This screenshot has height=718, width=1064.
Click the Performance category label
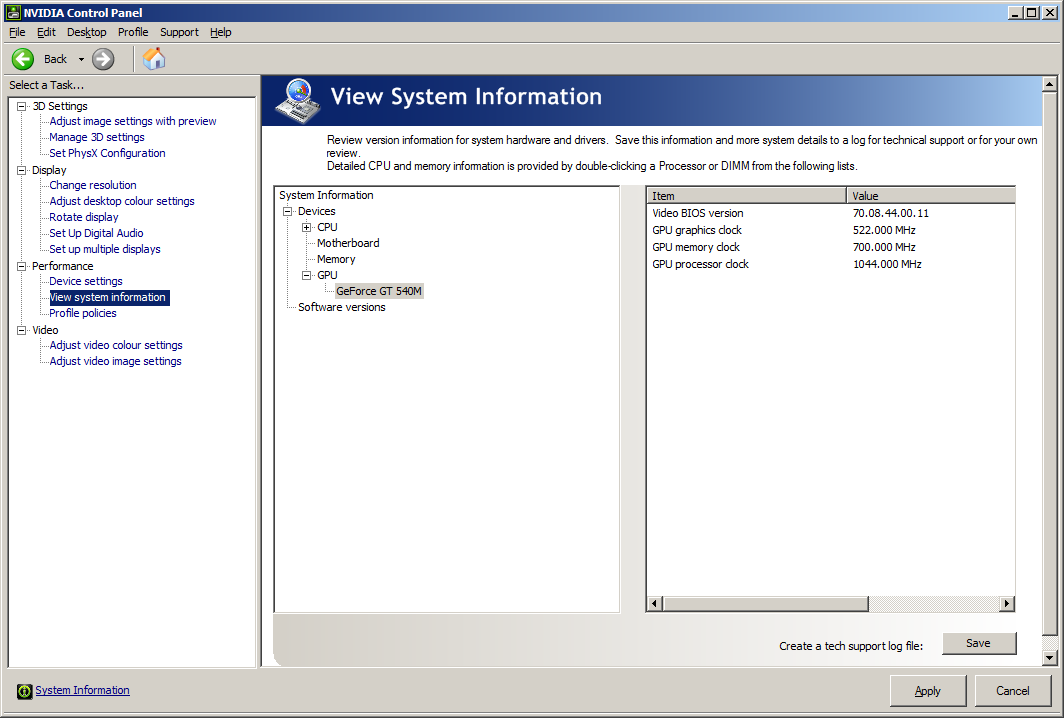tap(62, 267)
